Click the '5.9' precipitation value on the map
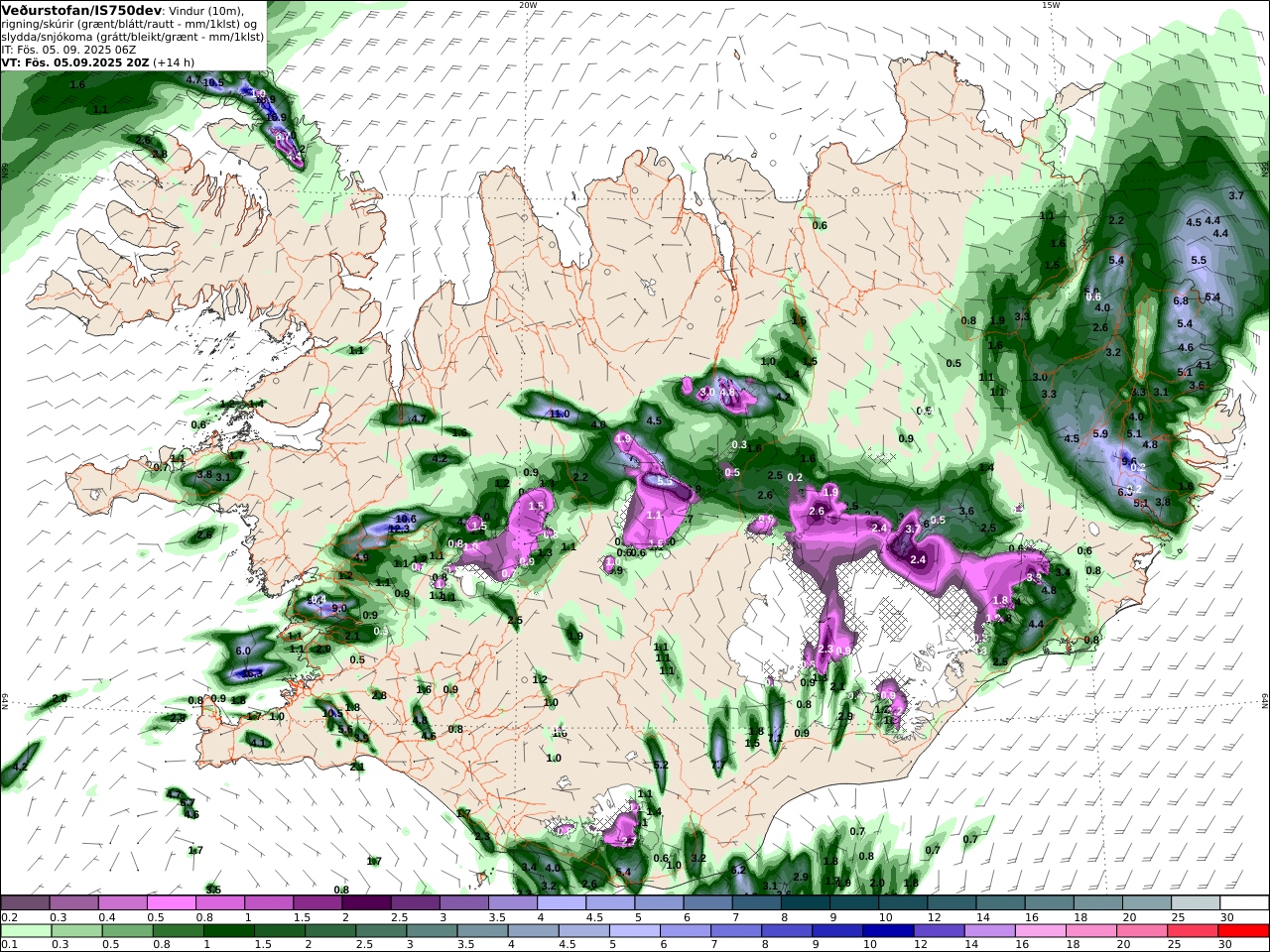The height and width of the screenshot is (952, 1270). (1099, 433)
